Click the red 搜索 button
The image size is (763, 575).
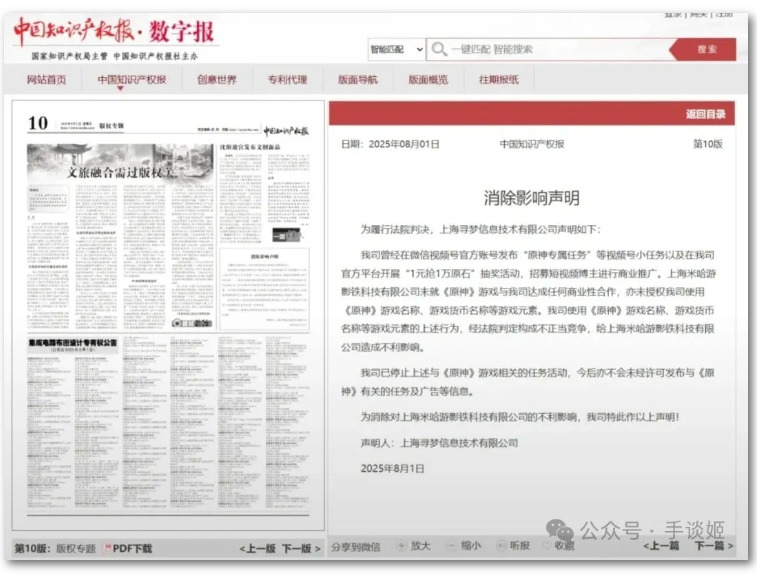[704, 49]
